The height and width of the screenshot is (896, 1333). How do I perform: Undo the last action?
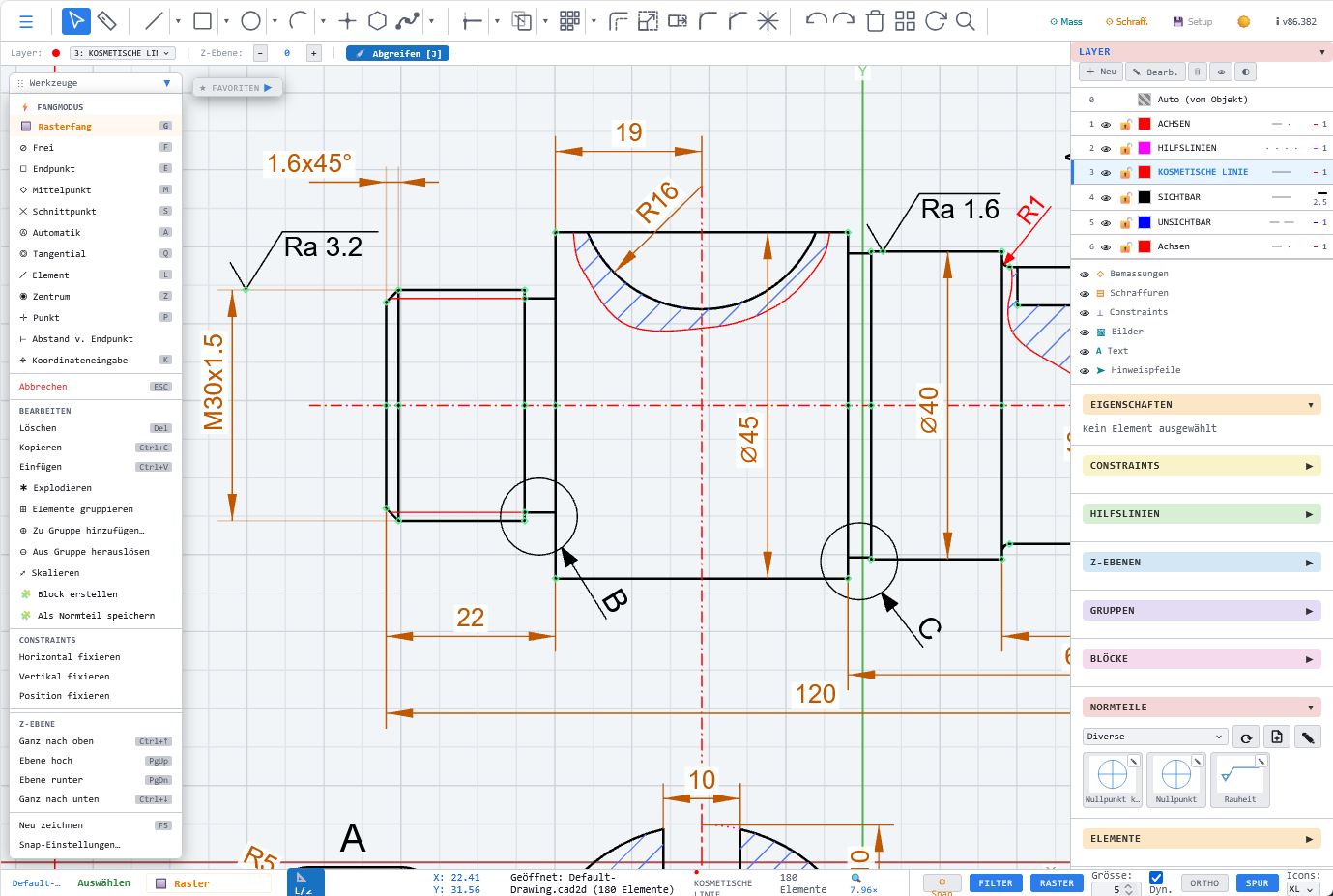tap(816, 21)
